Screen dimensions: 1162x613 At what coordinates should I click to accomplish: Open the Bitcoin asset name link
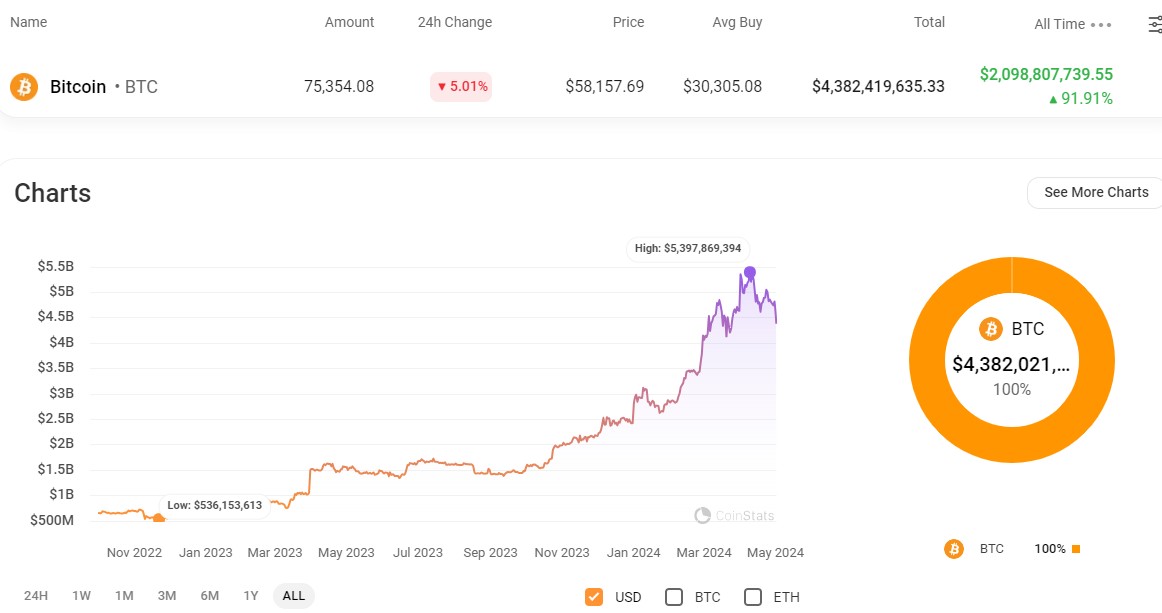78,87
